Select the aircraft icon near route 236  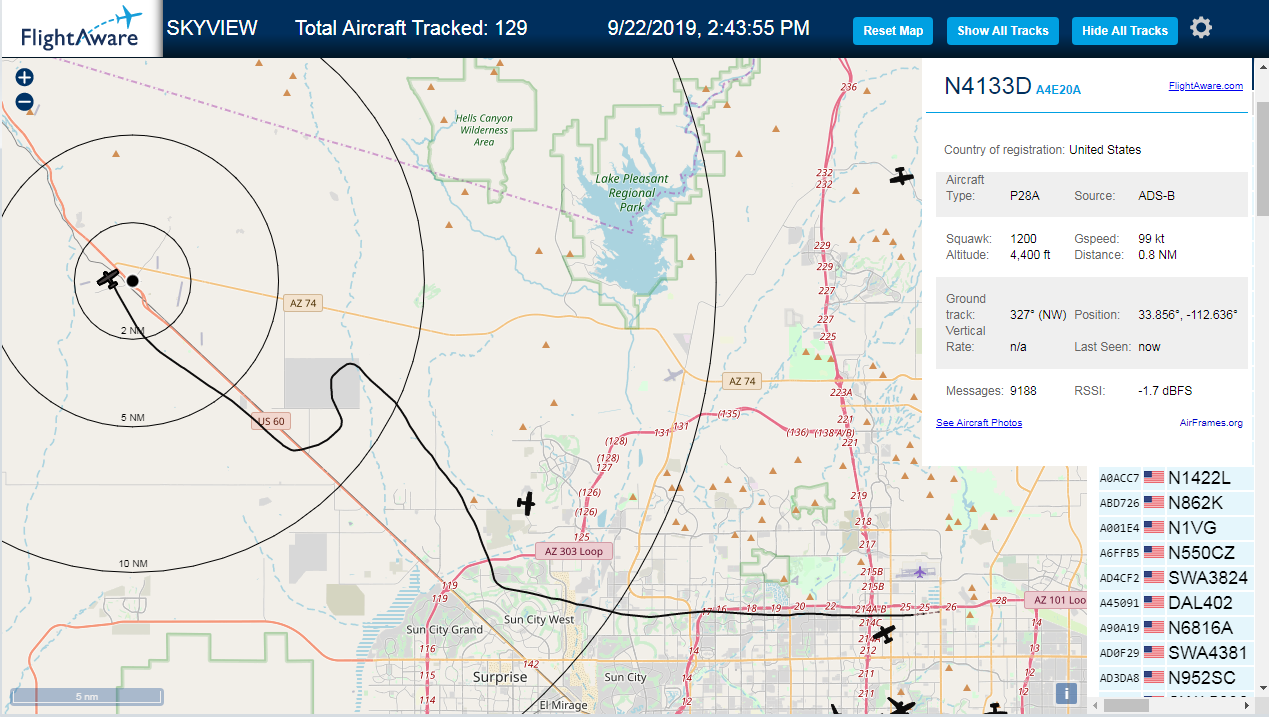[x=902, y=177]
